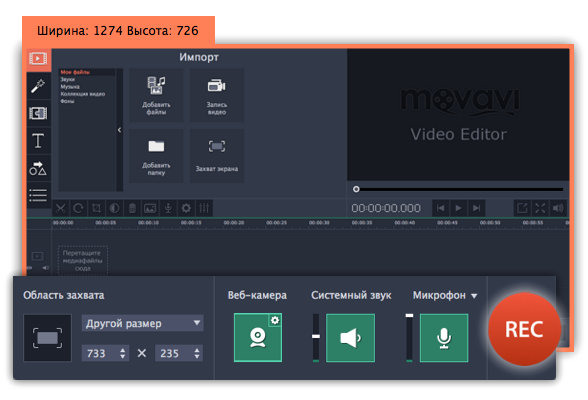Open the Filters magic wand tab
This screenshot has height=400, width=588.
click(39, 86)
